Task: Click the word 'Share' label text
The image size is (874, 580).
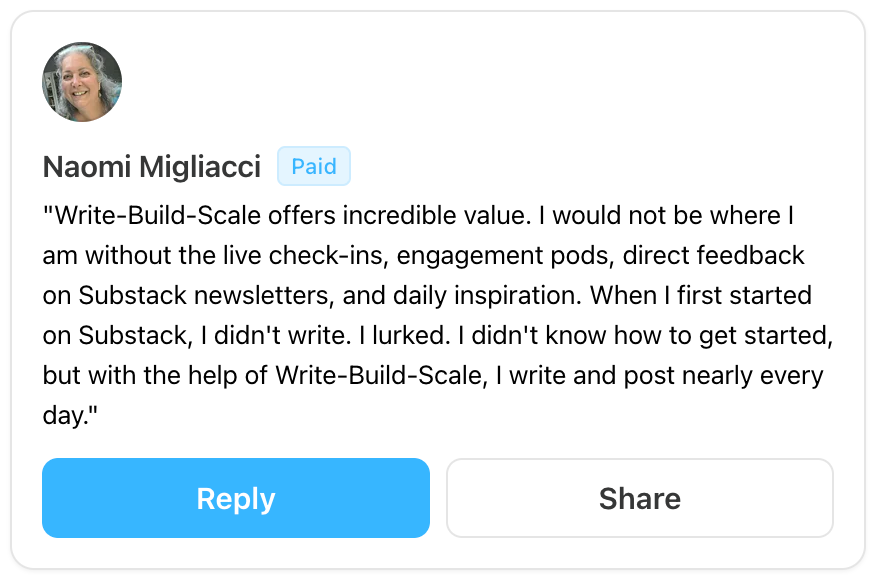Action: coord(640,499)
